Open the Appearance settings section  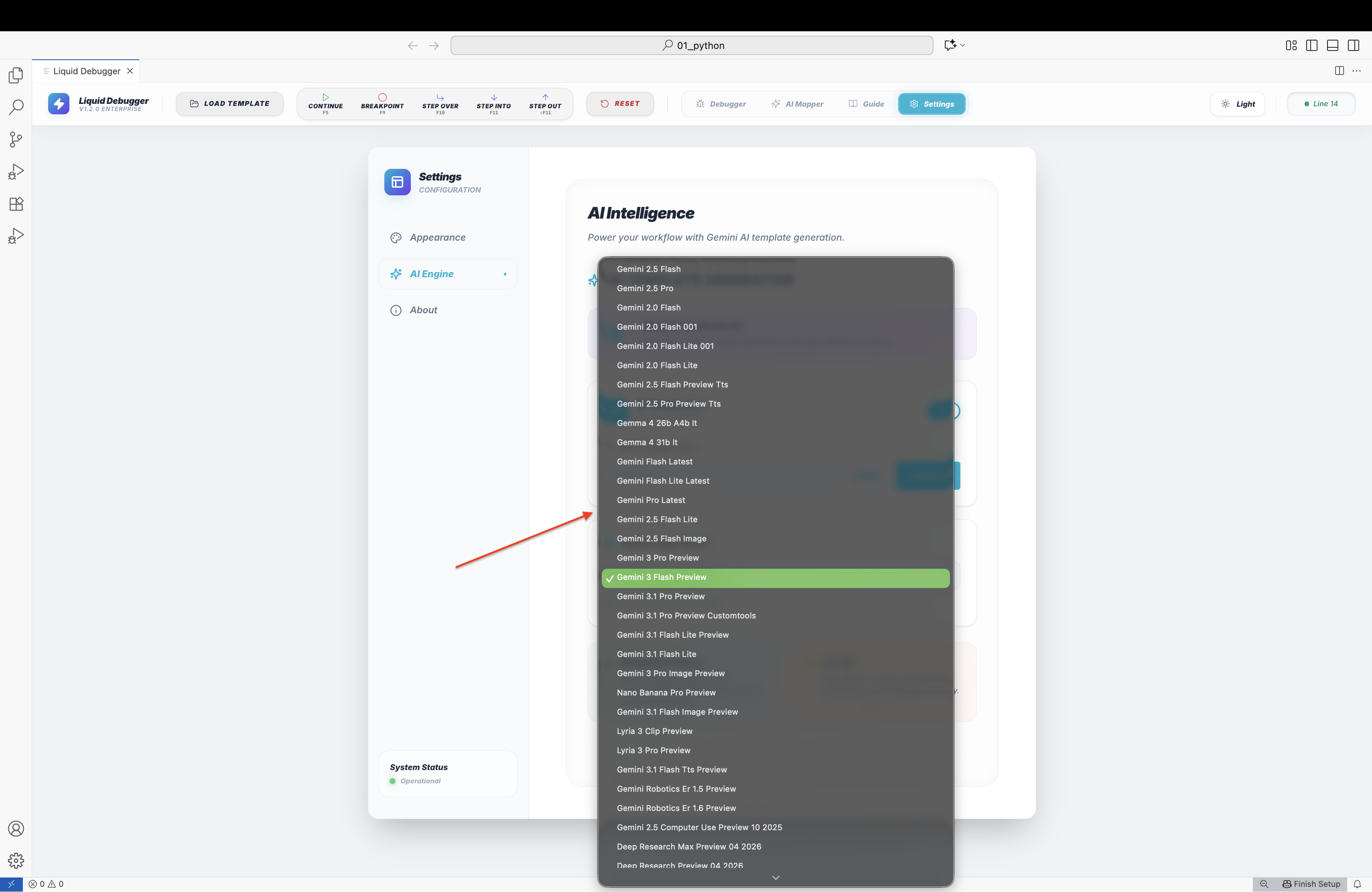[x=448, y=237]
